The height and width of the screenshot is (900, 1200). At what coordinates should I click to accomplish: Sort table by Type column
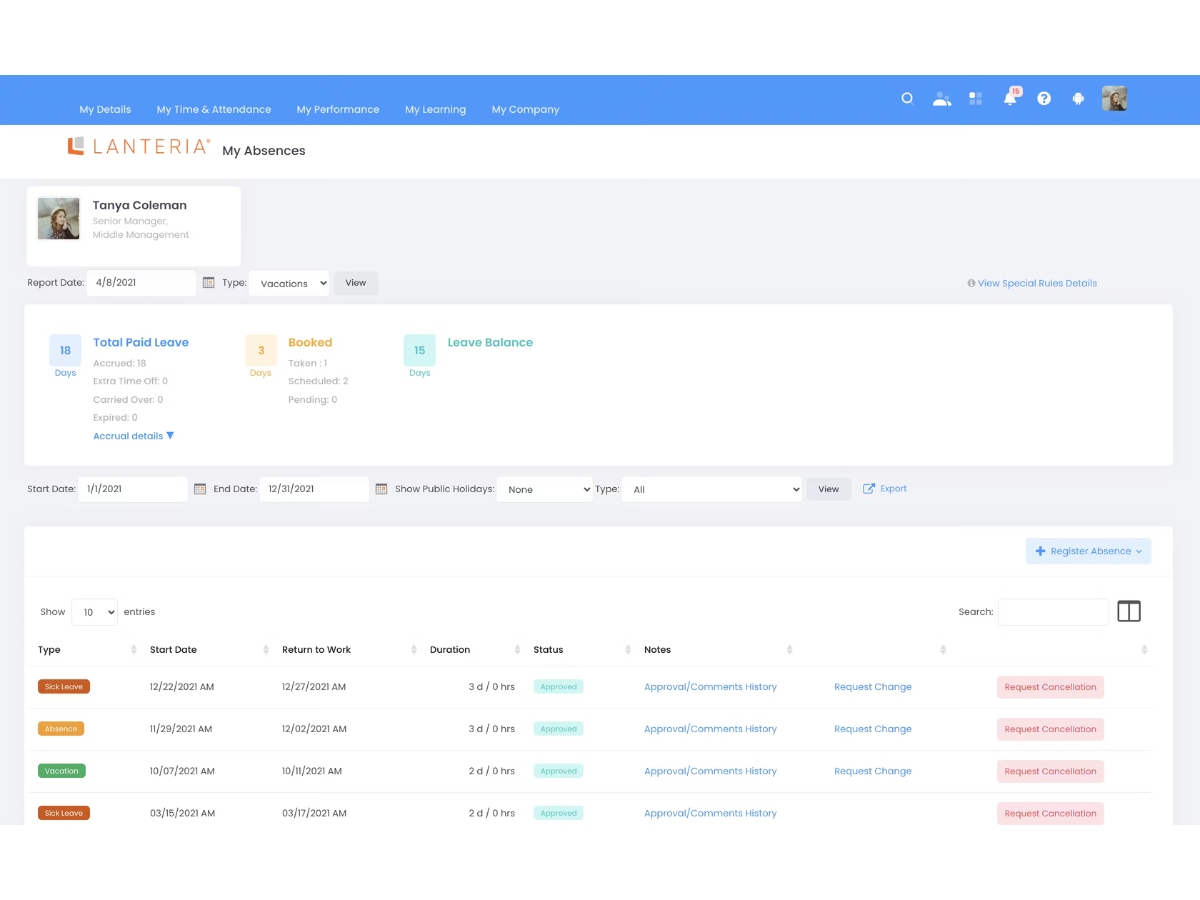[x=134, y=650]
